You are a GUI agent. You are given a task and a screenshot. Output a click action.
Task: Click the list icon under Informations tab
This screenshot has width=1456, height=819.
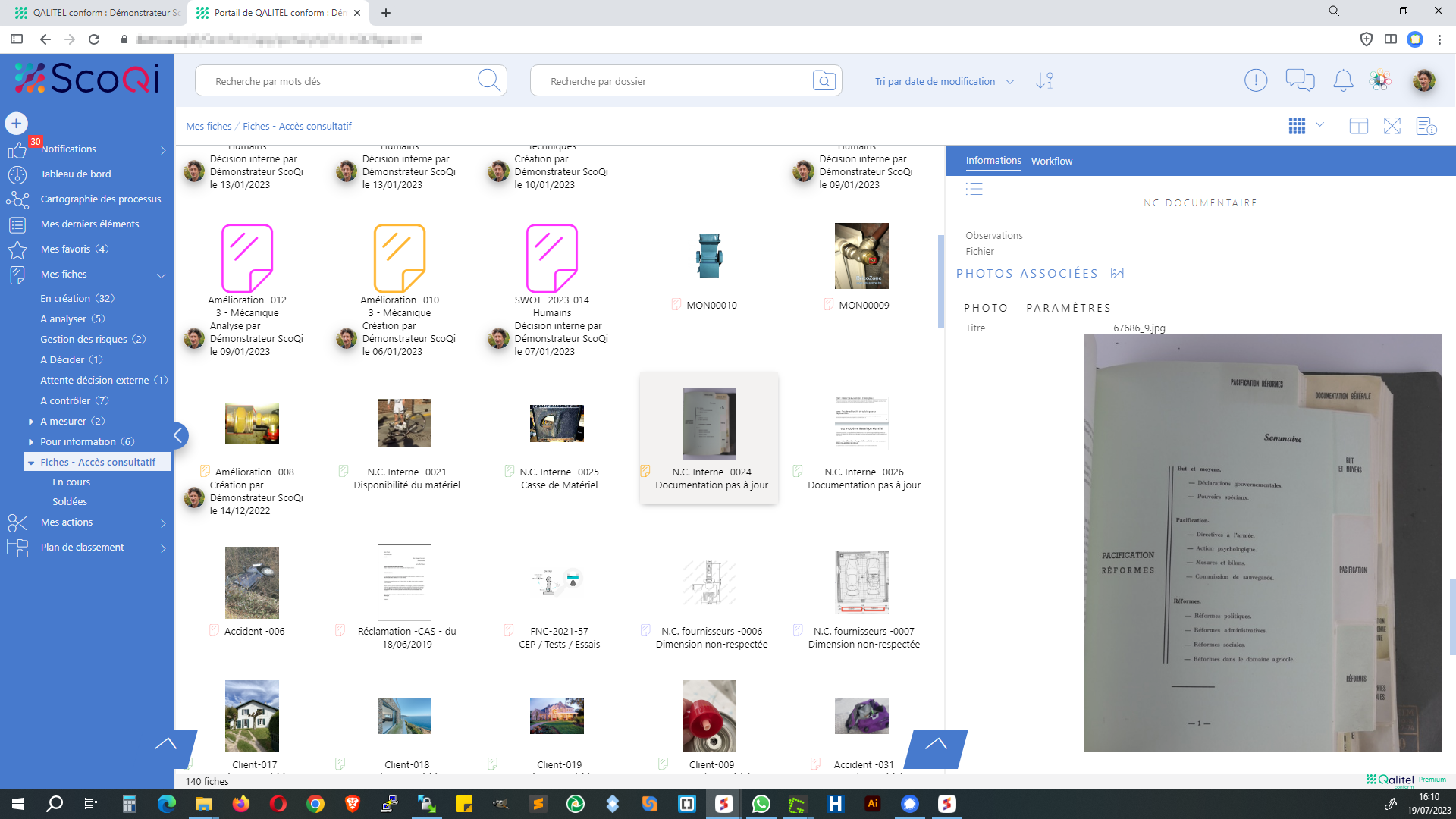974,189
